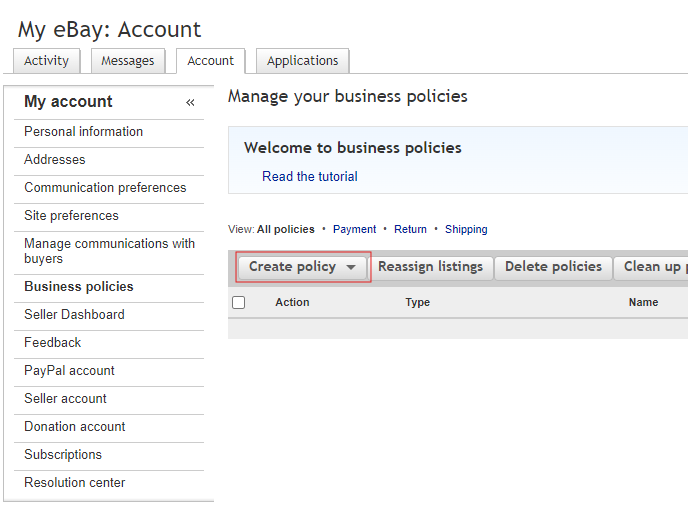
Task: Tick the select-all policies checkbox
Action: [239, 302]
